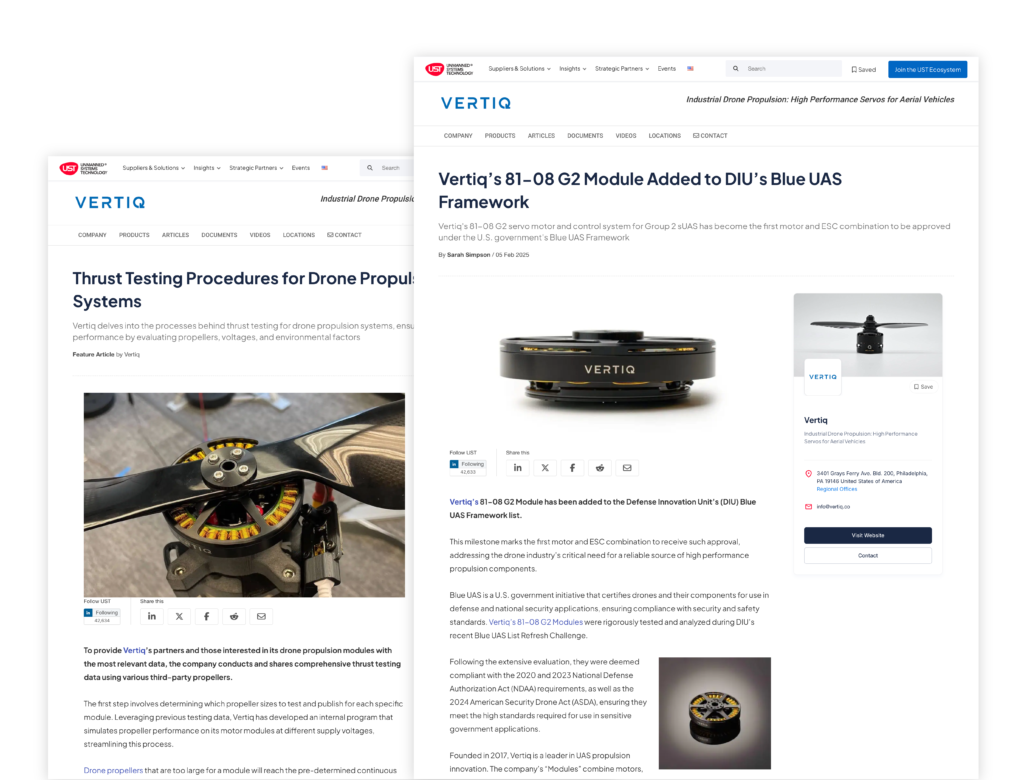Click the Vertiq logo in the front window header
This screenshot has height=780, width=1024.
(476, 103)
